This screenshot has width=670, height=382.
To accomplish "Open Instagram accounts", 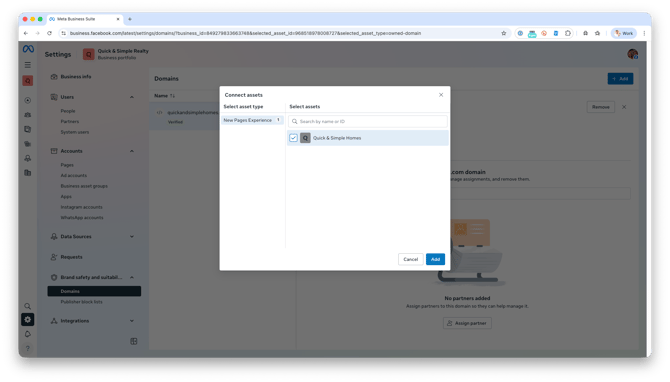I will (82, 207).
